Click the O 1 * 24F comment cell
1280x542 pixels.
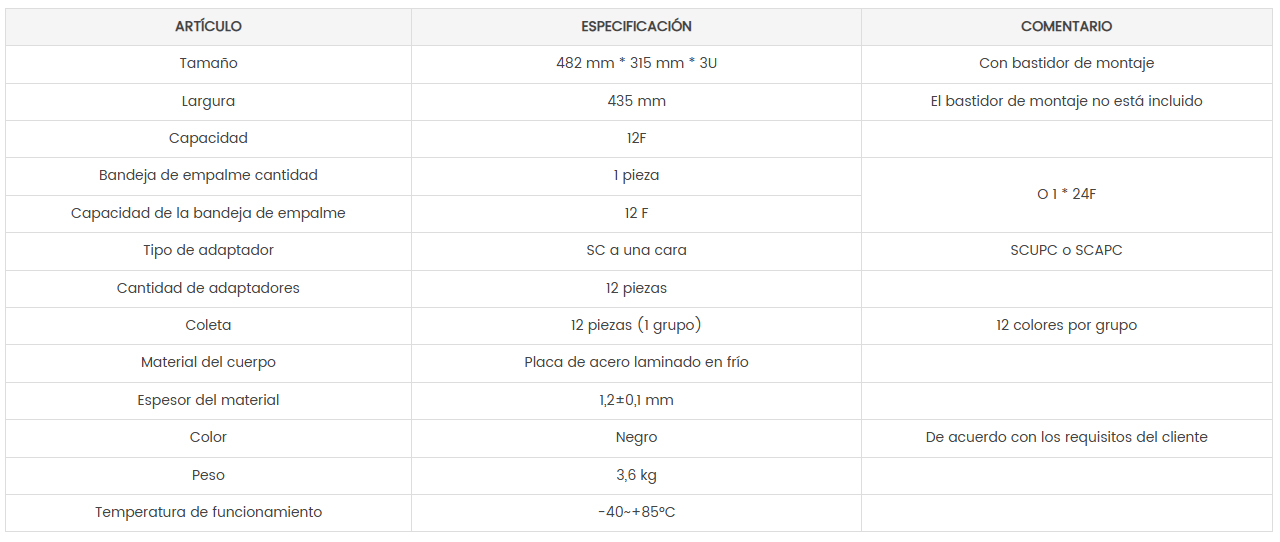pyautogui.click(x=1066, y=194)
